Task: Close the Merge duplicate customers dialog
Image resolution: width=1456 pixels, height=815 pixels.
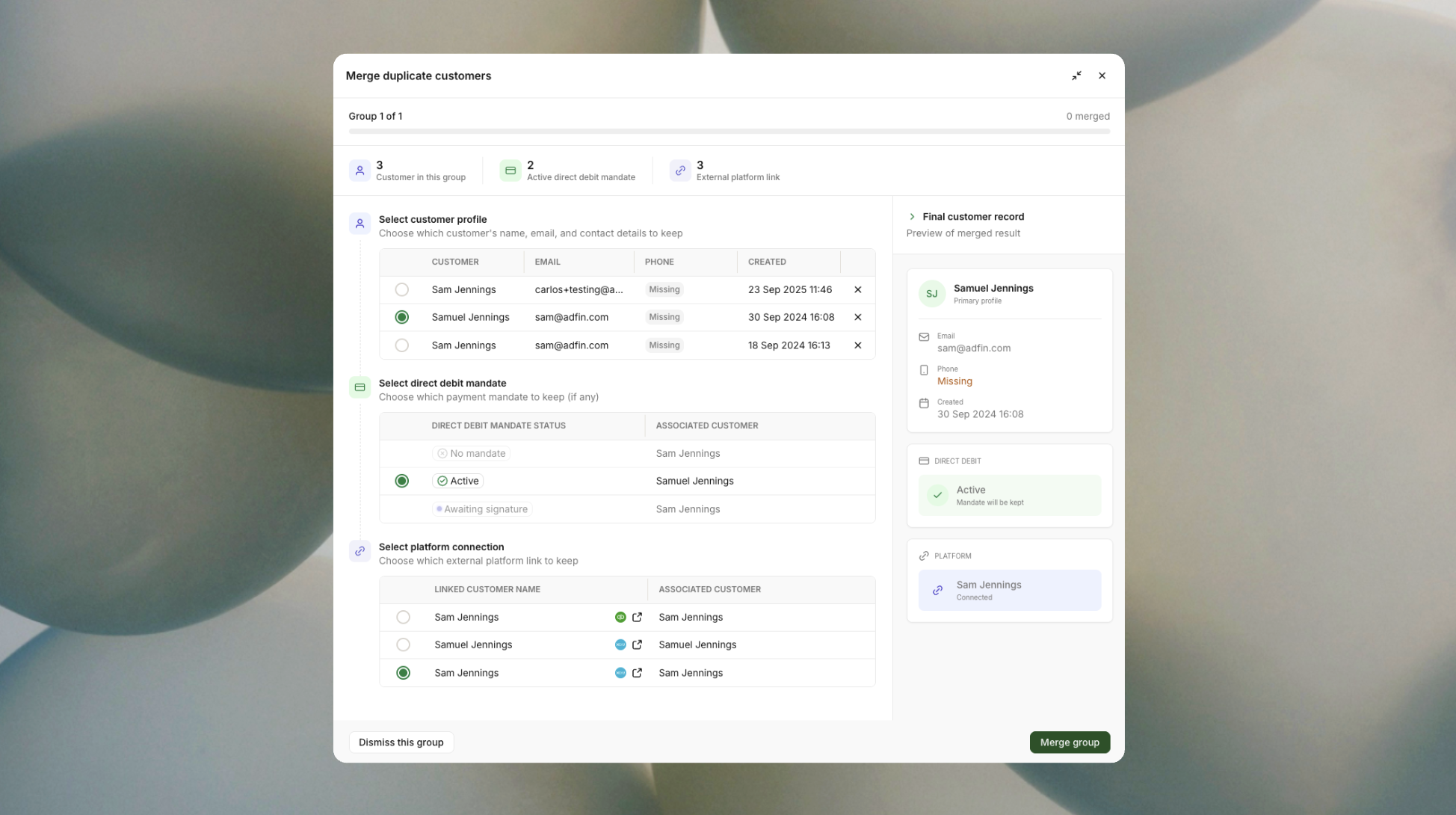Action: point(1102,76)
